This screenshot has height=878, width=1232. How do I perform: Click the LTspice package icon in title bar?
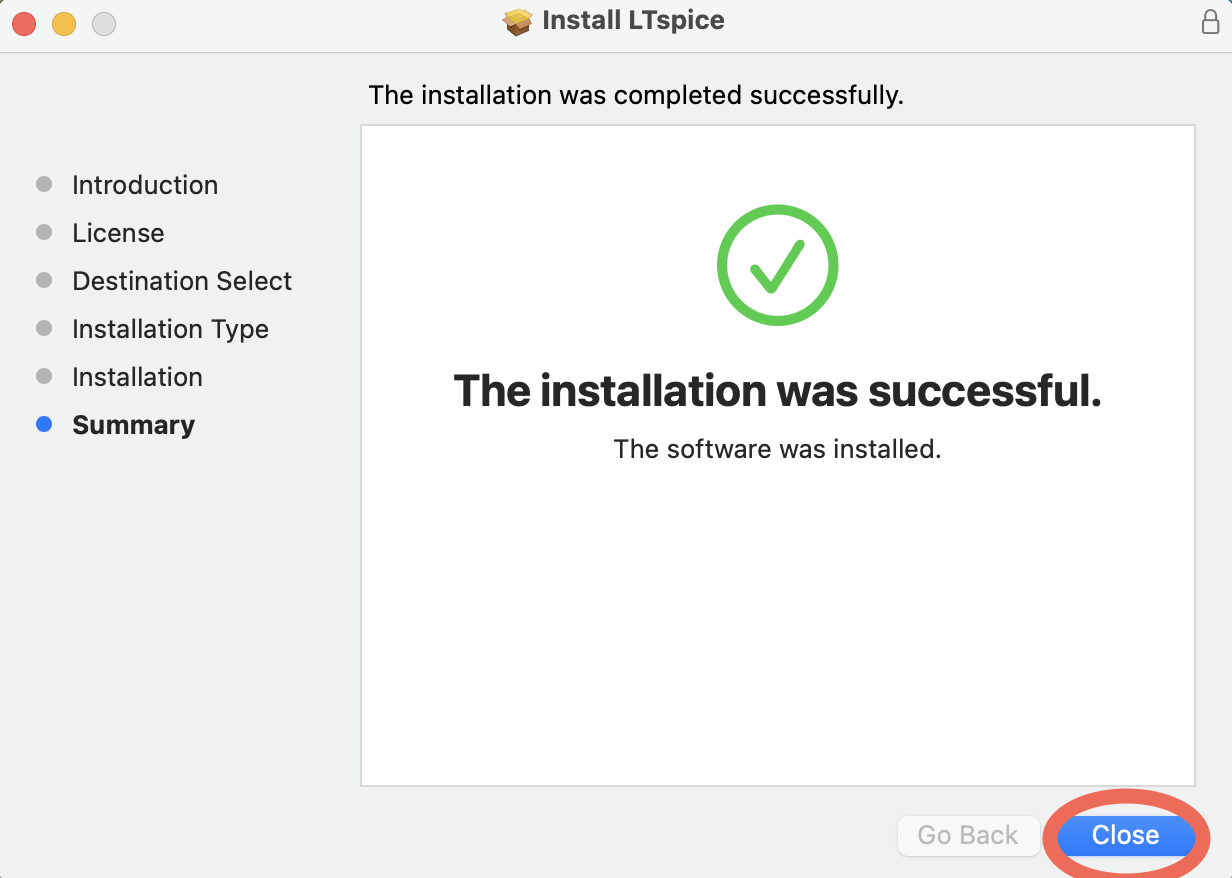click(x=518, y=22)
